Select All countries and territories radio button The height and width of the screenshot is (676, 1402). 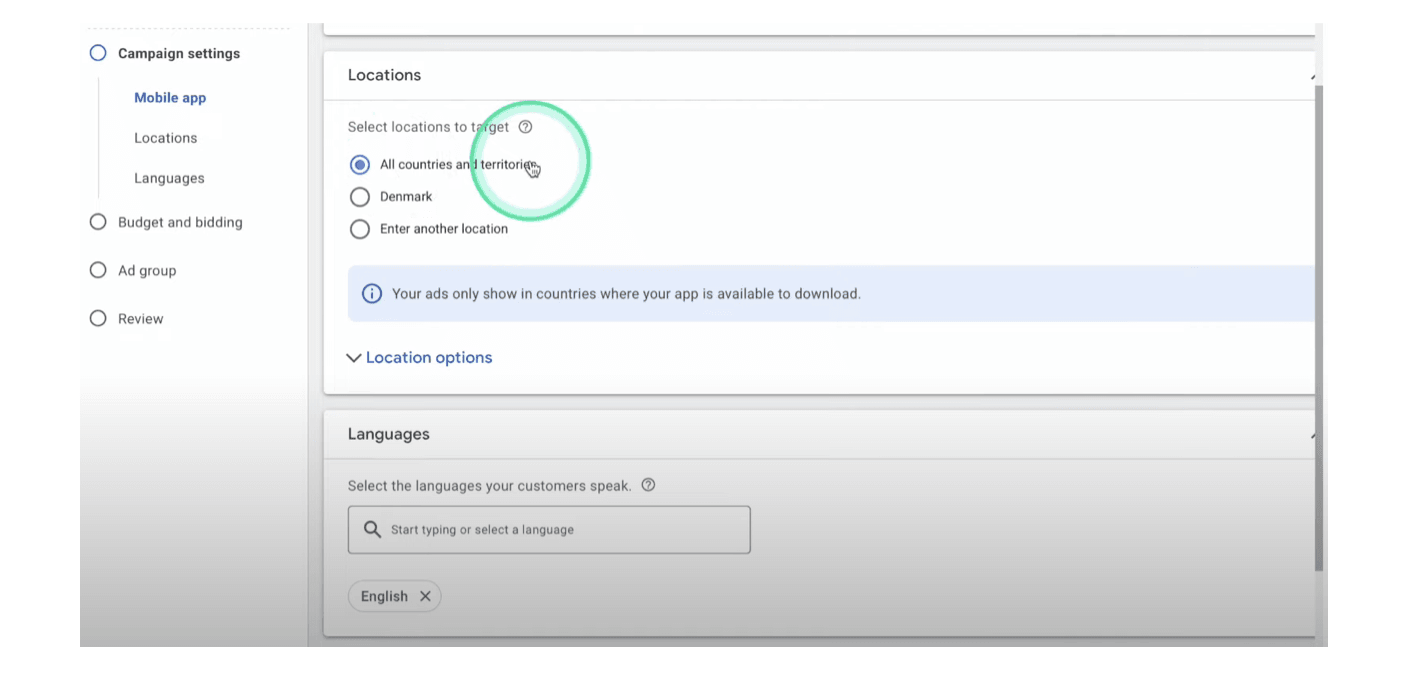point(360,165)
